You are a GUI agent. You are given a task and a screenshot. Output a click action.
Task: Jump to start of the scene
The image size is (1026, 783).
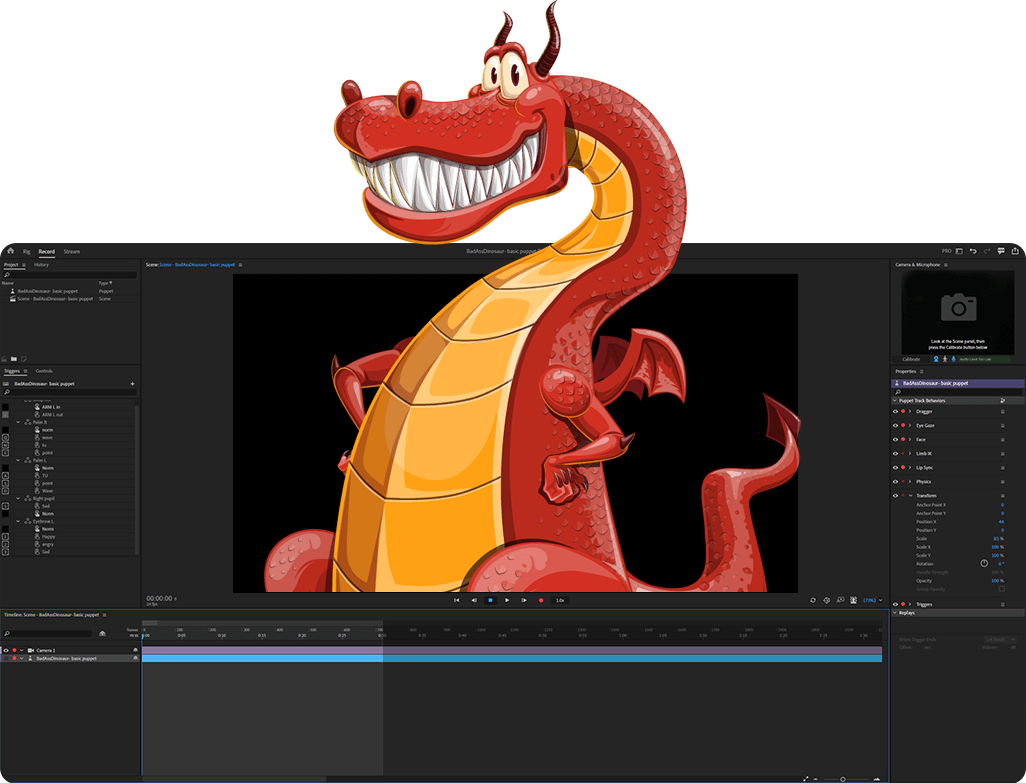click(x=457, y=600)
